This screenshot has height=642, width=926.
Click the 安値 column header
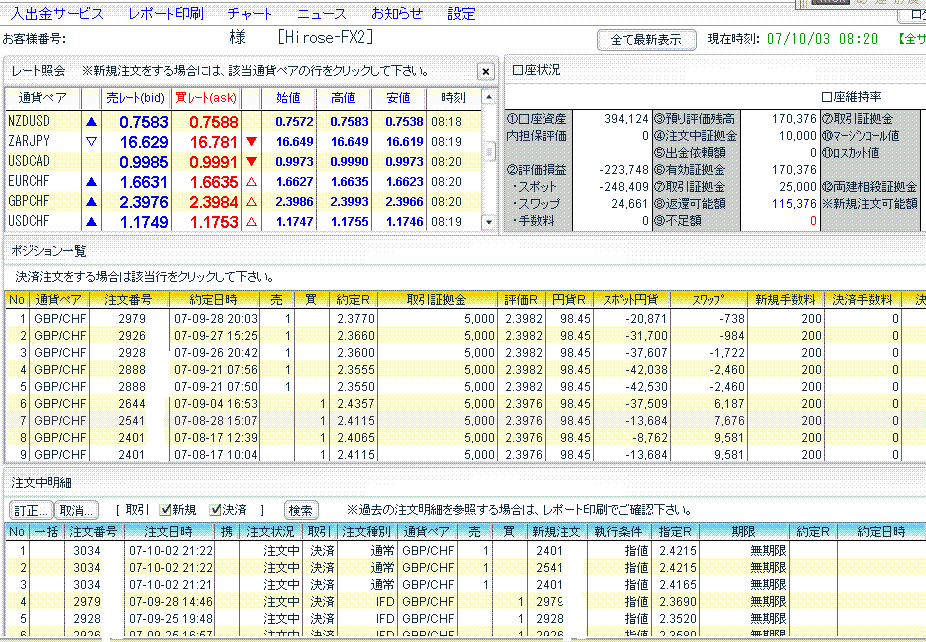(x=399, y=98)
